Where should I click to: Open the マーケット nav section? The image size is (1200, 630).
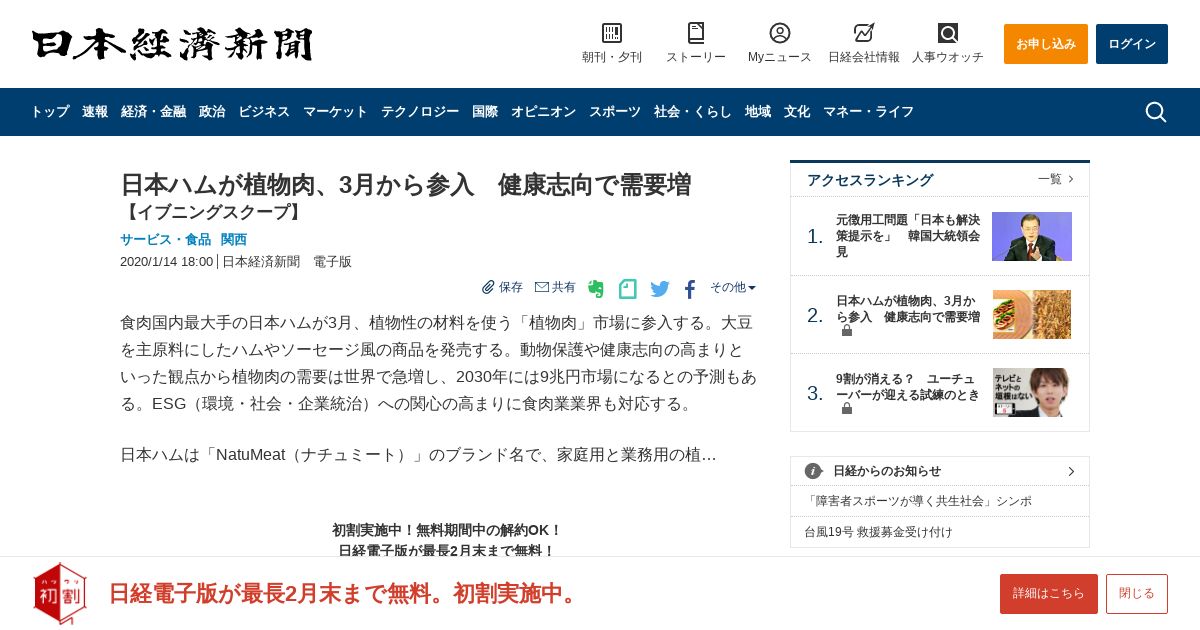pyautogui.click(x=335, y=112)
